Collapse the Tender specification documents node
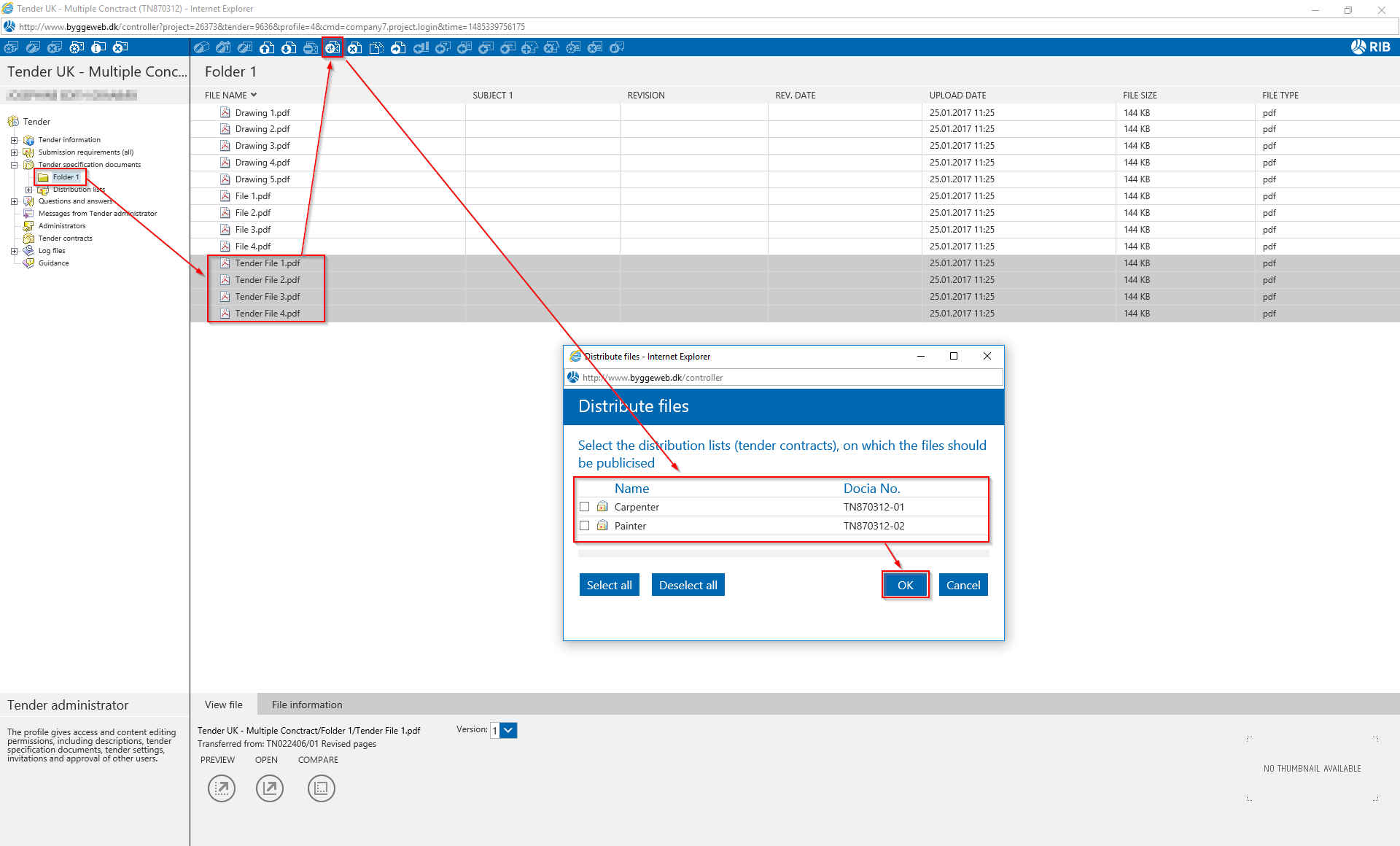1400x846 pixels. (x=14, y=165)
